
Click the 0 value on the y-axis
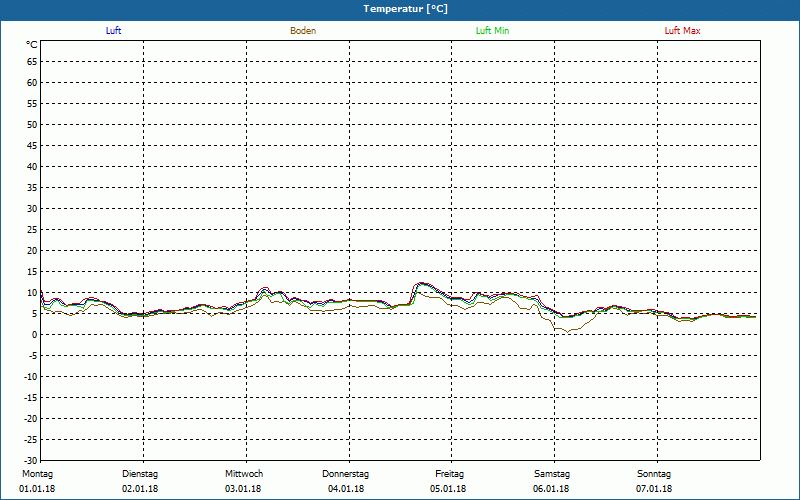[35, 335]
